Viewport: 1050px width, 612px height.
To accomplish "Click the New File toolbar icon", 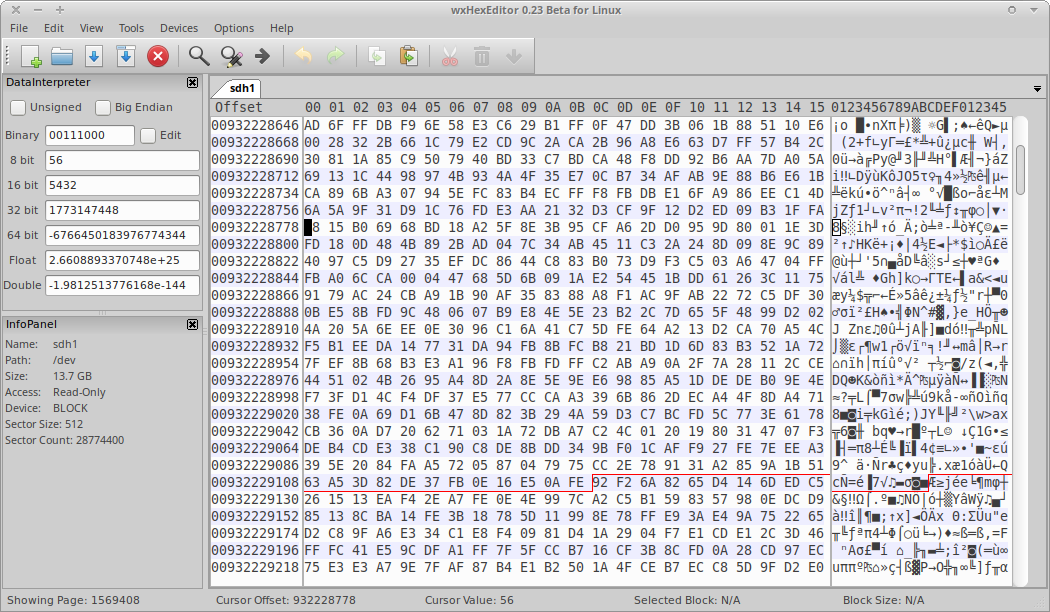I will coord(30,56).
